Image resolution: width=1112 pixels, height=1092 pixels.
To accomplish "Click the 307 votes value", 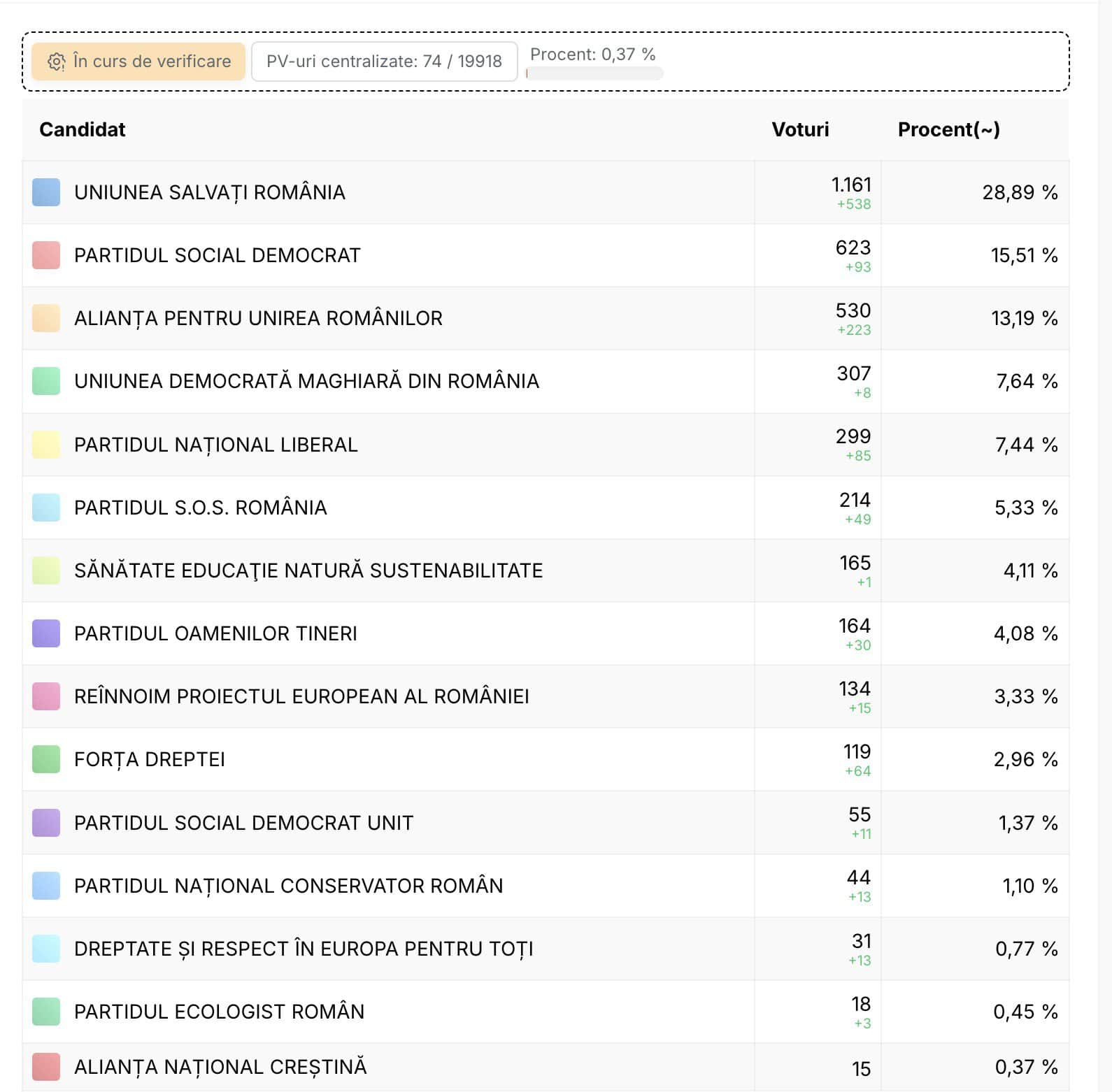I will point(854,373).
